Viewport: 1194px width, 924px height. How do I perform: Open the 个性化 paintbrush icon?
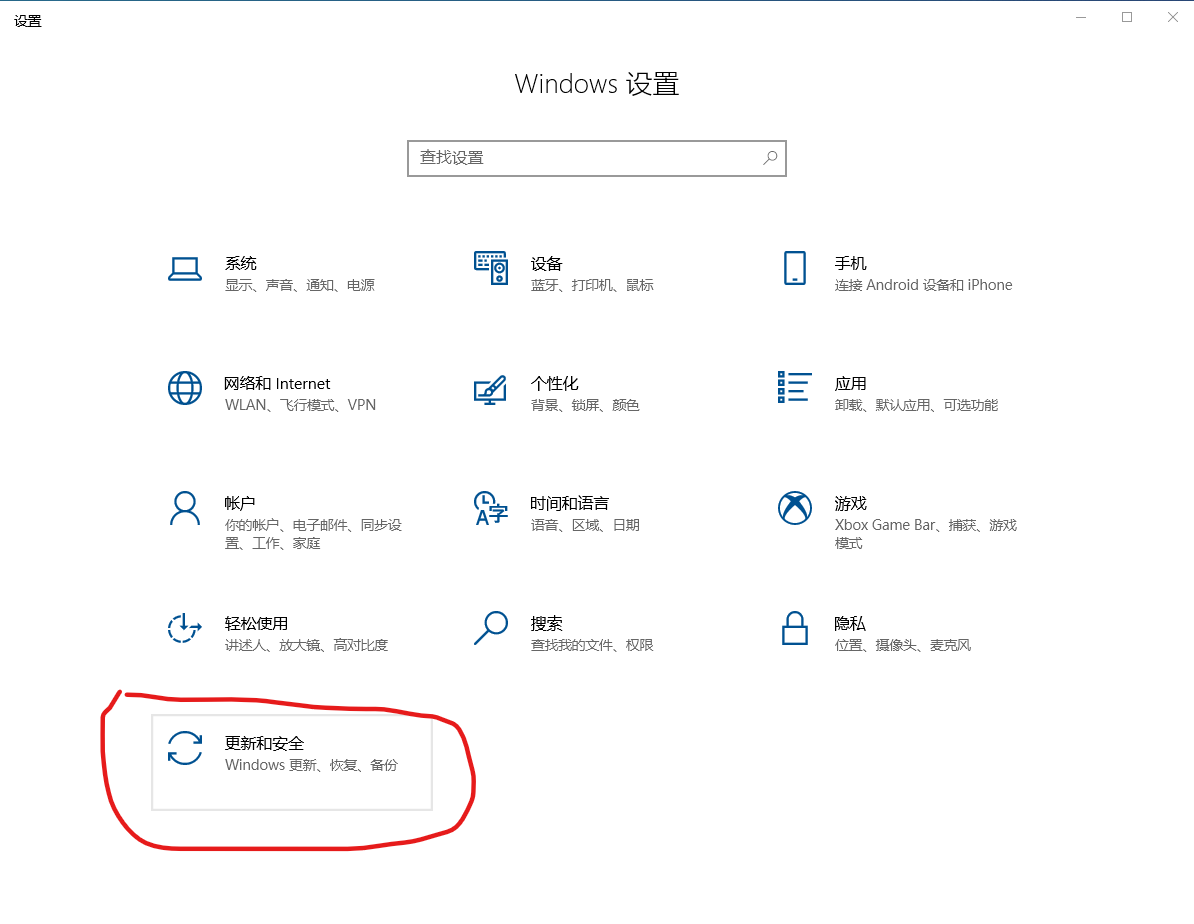pyautogui.click(x=490, y=389)
